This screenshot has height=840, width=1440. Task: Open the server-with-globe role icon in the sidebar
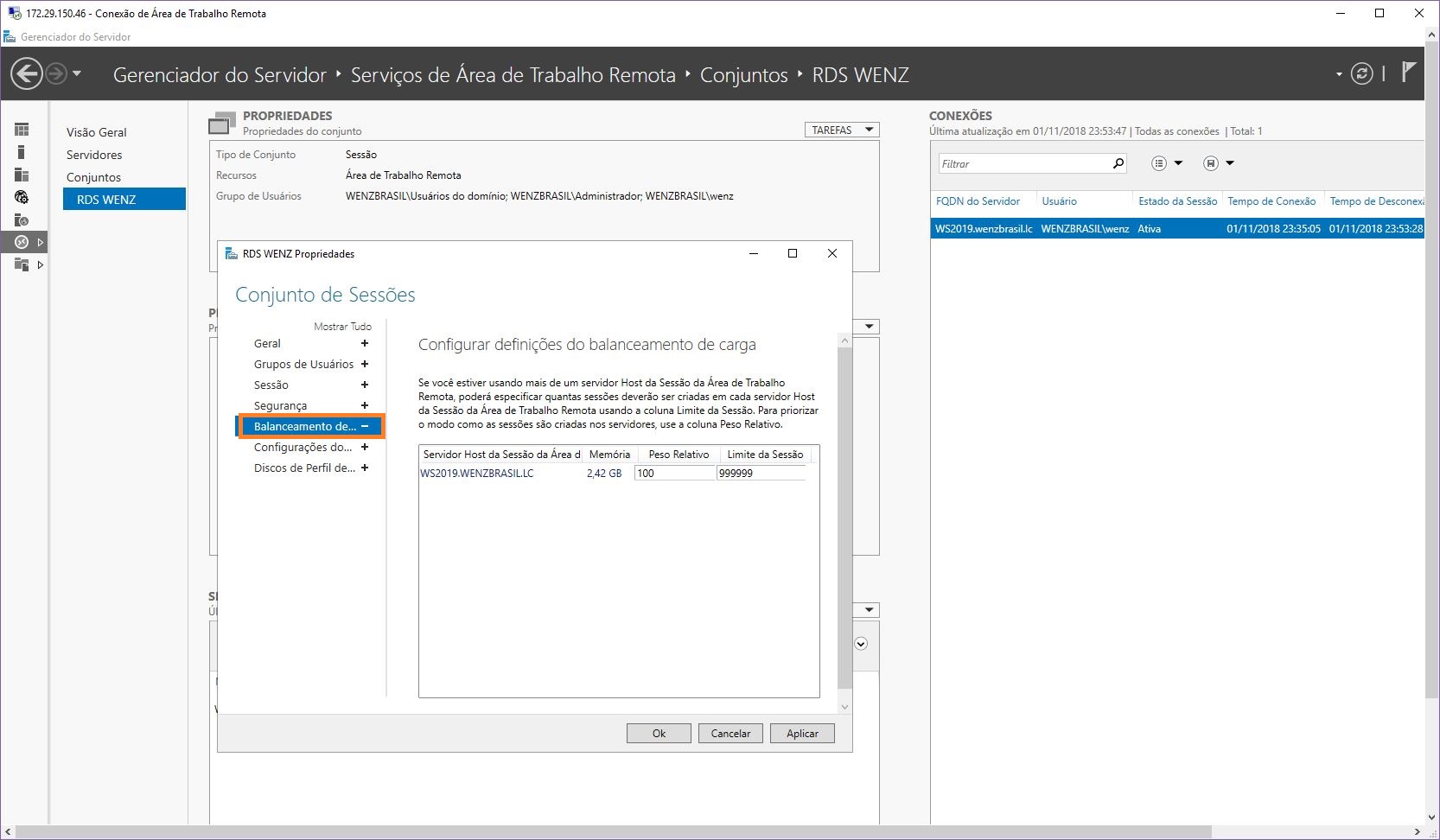(22, 220)
